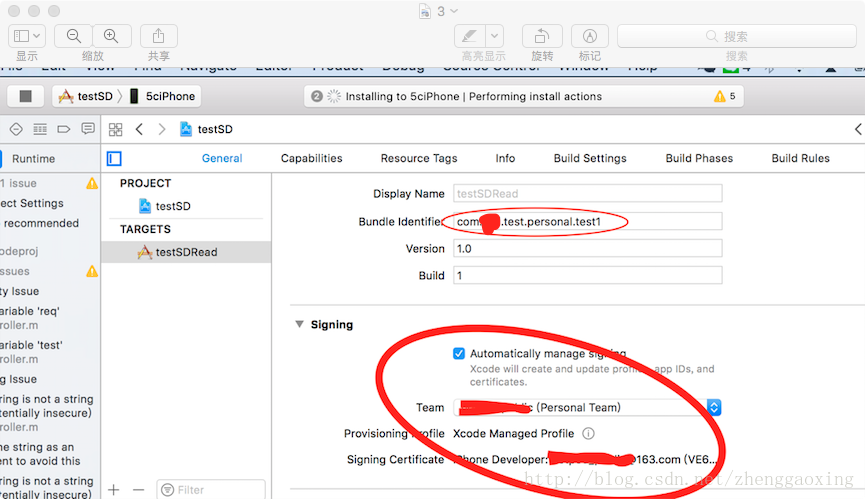Image resolution: width=865 pixels, height=499 pixels.
Task: Open the Xcode report navigator
Action: pyautogui.click(x=88, y=129)
